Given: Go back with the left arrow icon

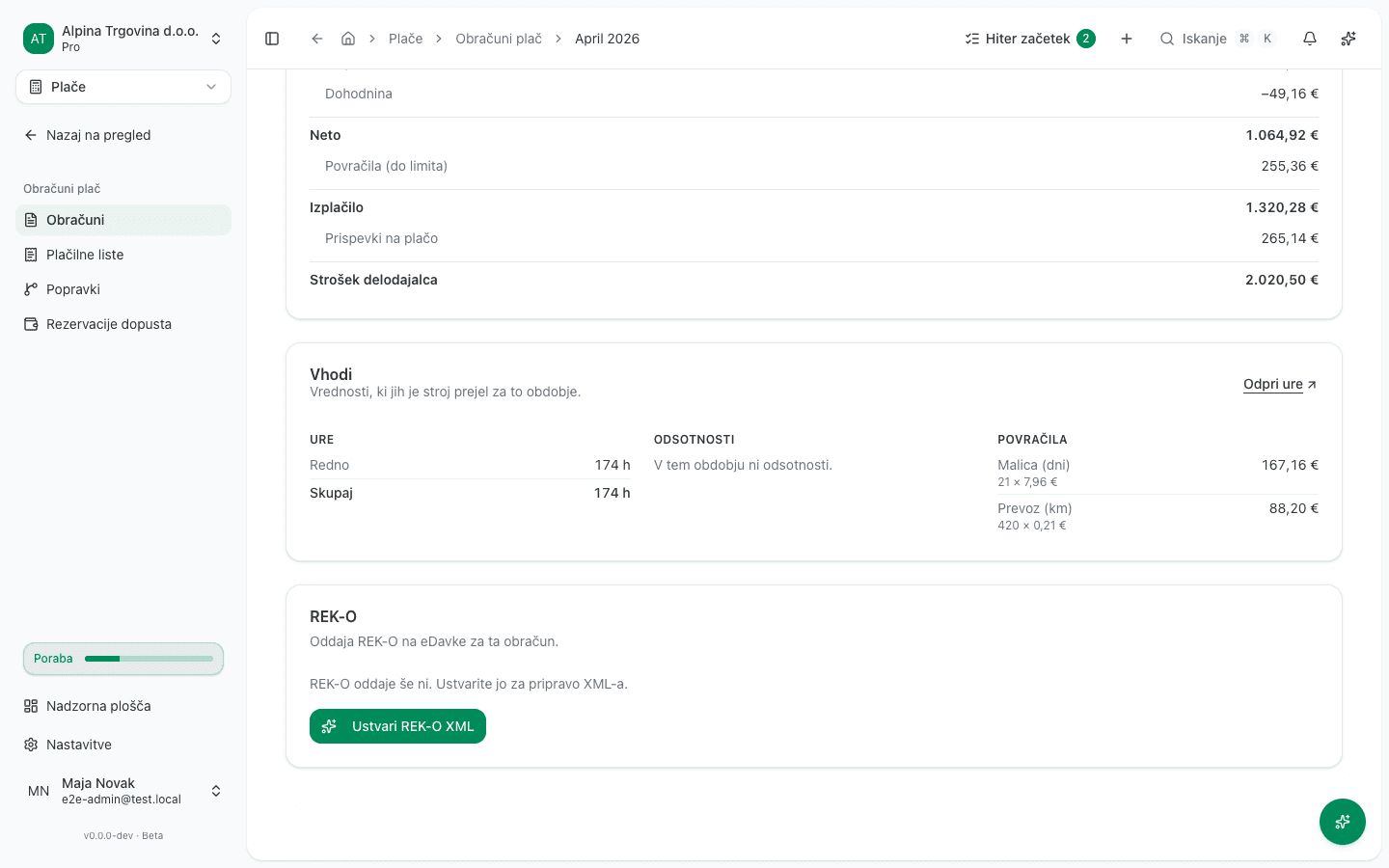Looking at the screenshot, I should pyautogui.click(x=316, y=39).
